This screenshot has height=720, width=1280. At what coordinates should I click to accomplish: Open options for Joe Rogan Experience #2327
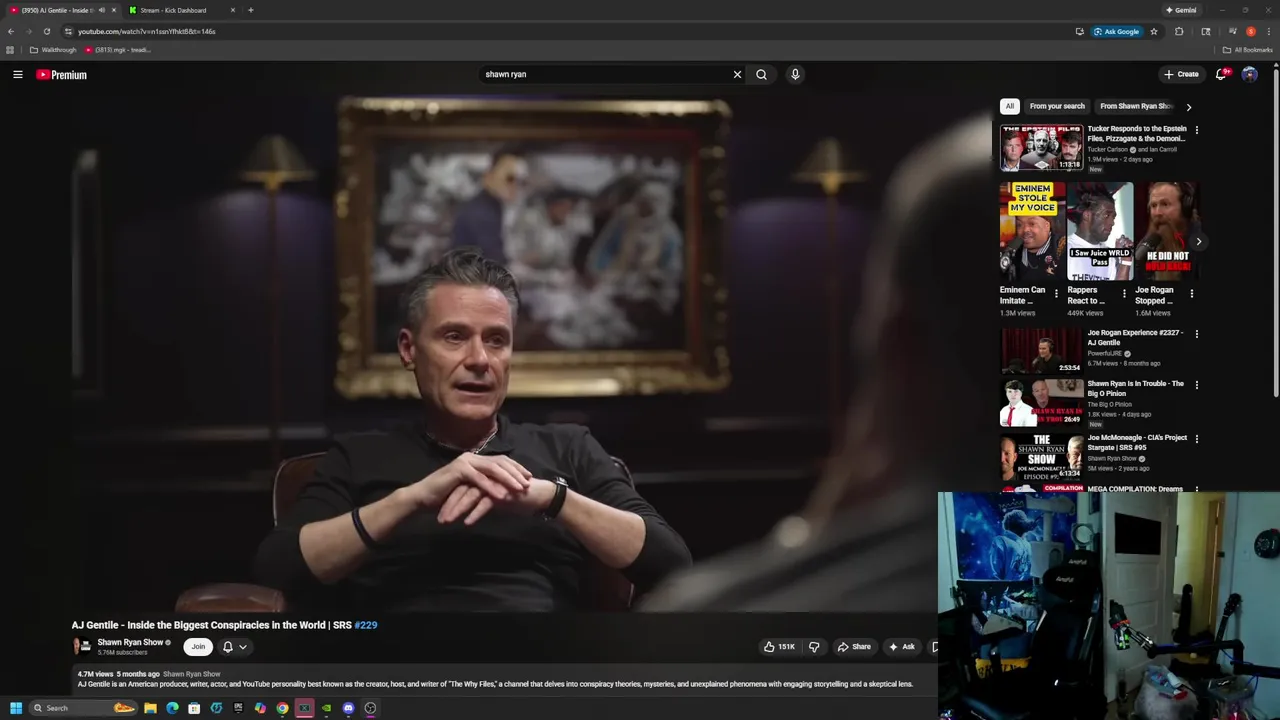1196,334
